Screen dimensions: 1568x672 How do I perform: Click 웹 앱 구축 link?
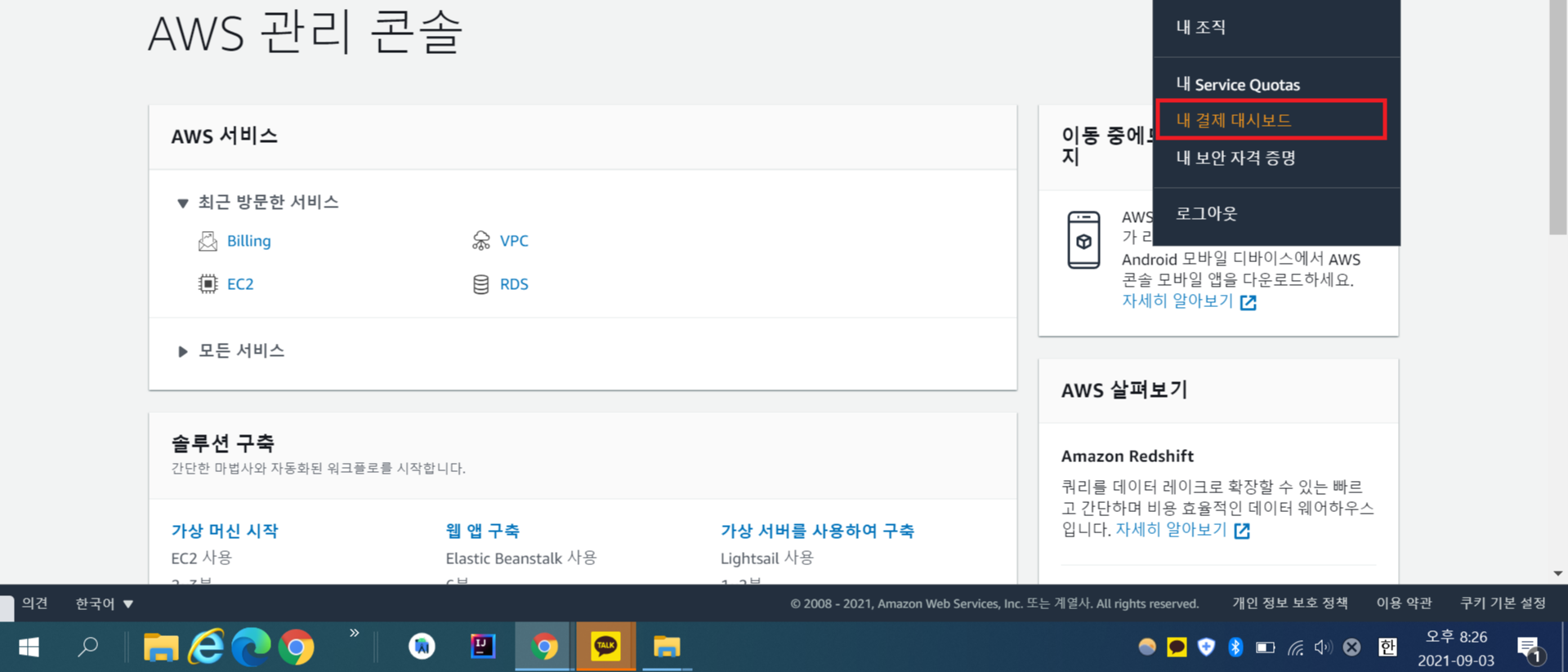(x=482, y=531)
